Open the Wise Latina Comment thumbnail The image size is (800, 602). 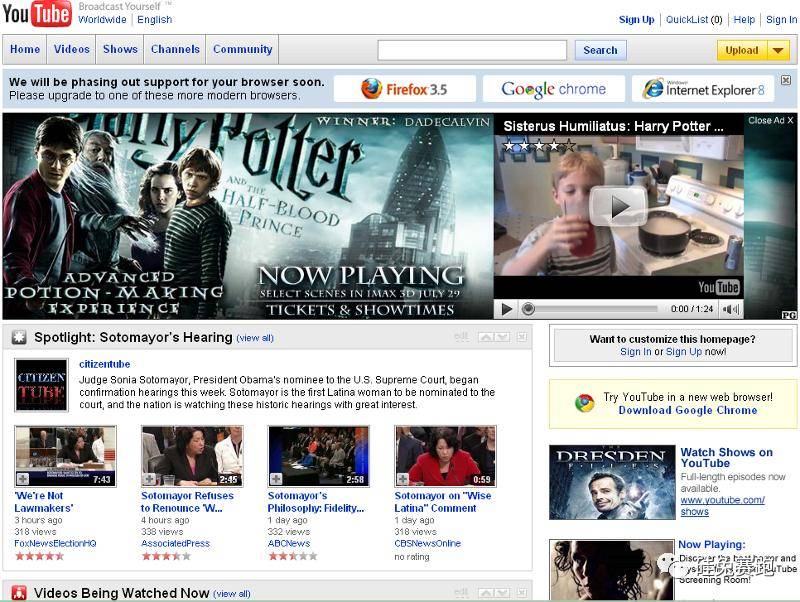(x=445, y=456)
